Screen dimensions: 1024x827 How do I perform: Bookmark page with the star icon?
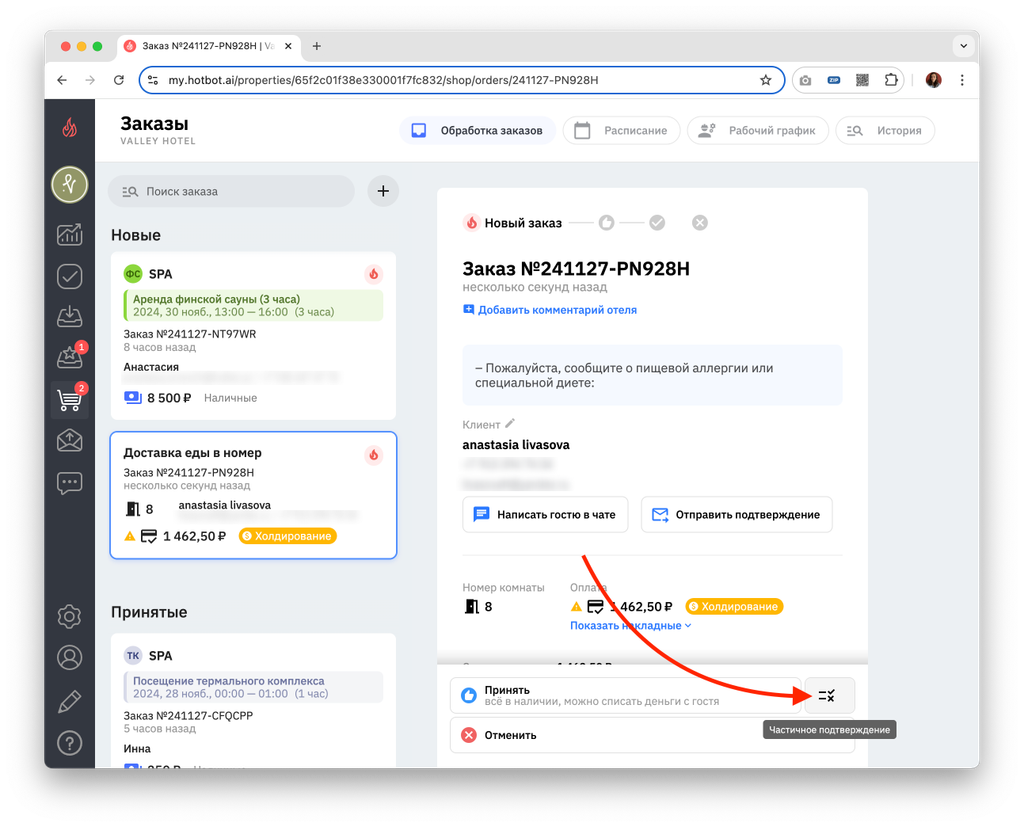pos(765,80)
